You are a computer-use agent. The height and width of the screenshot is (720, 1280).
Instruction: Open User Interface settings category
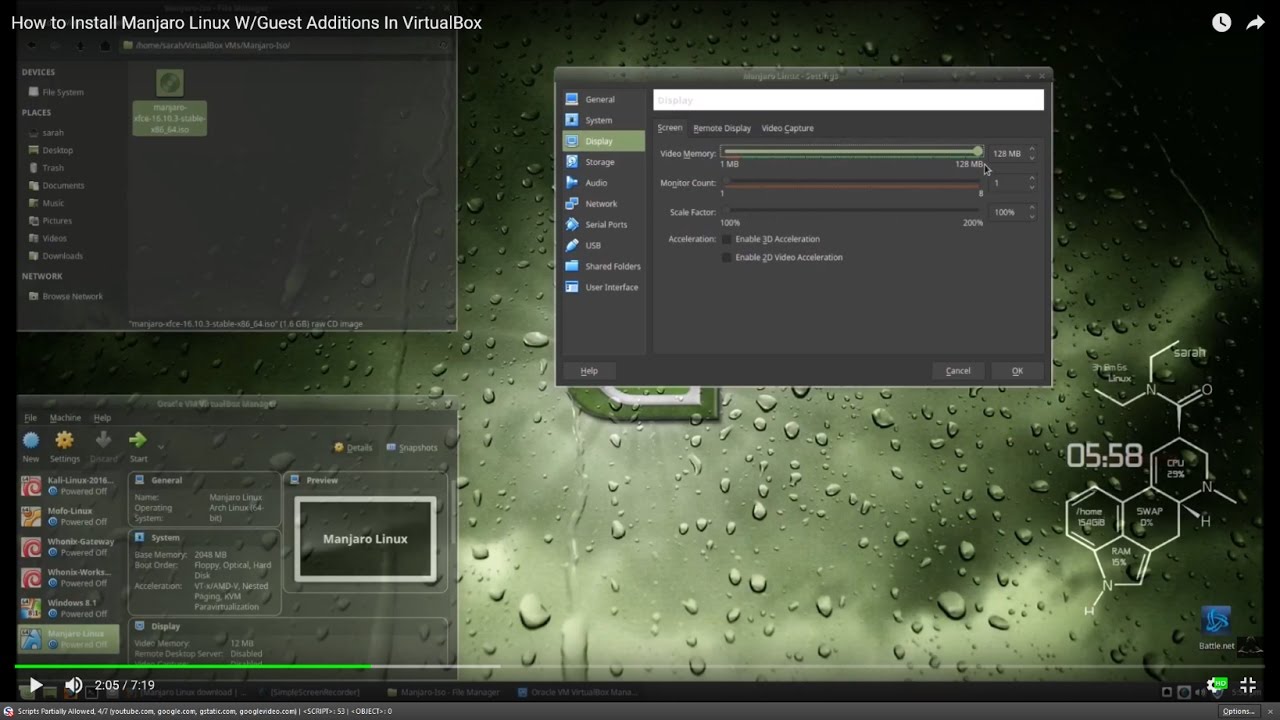tap(603, 287)
